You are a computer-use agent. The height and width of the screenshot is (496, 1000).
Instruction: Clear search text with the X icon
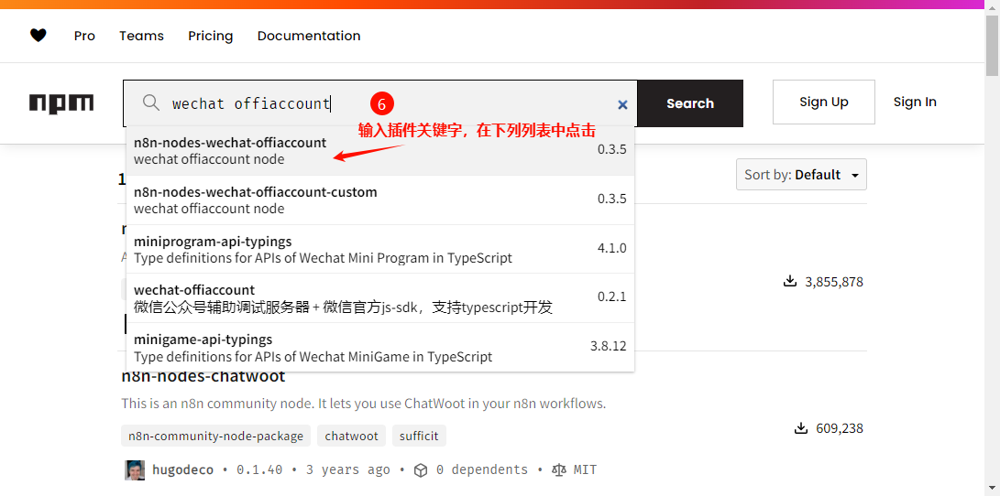coord(622,104)
